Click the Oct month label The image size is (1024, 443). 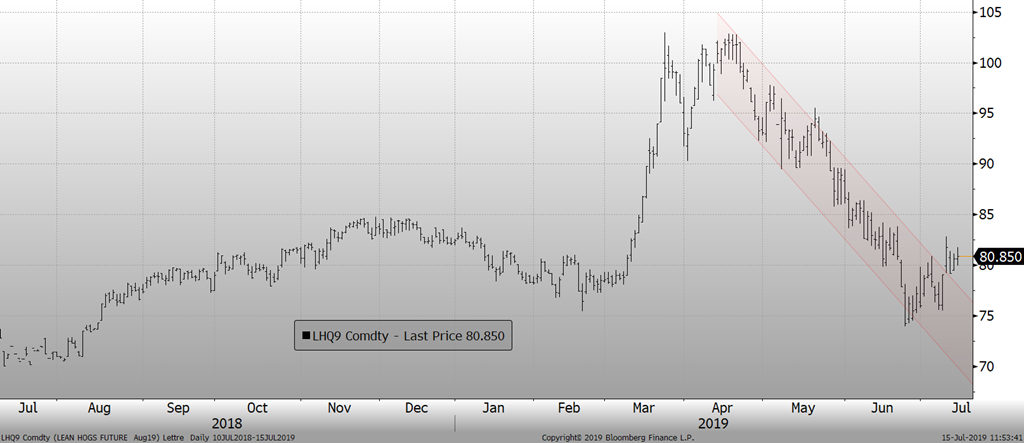click(257, 408)
